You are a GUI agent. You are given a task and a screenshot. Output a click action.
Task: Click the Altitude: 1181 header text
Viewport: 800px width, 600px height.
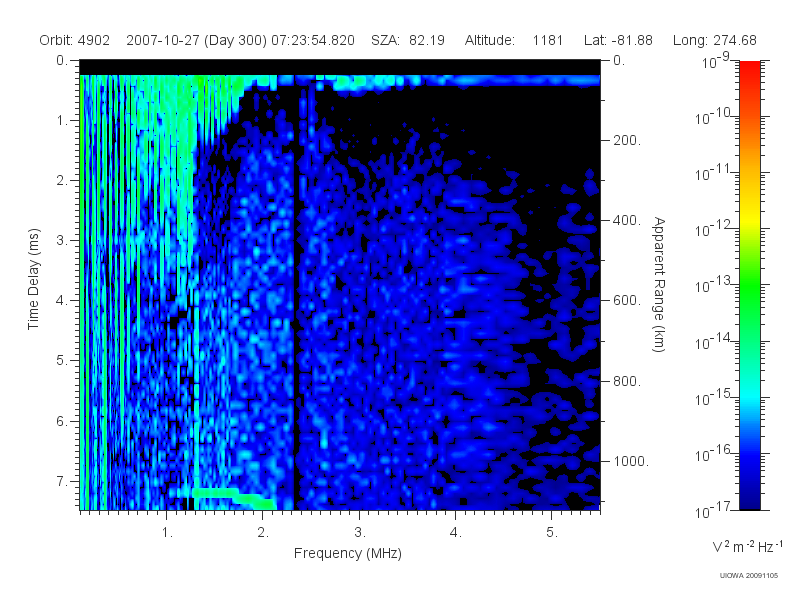[514, 40]
